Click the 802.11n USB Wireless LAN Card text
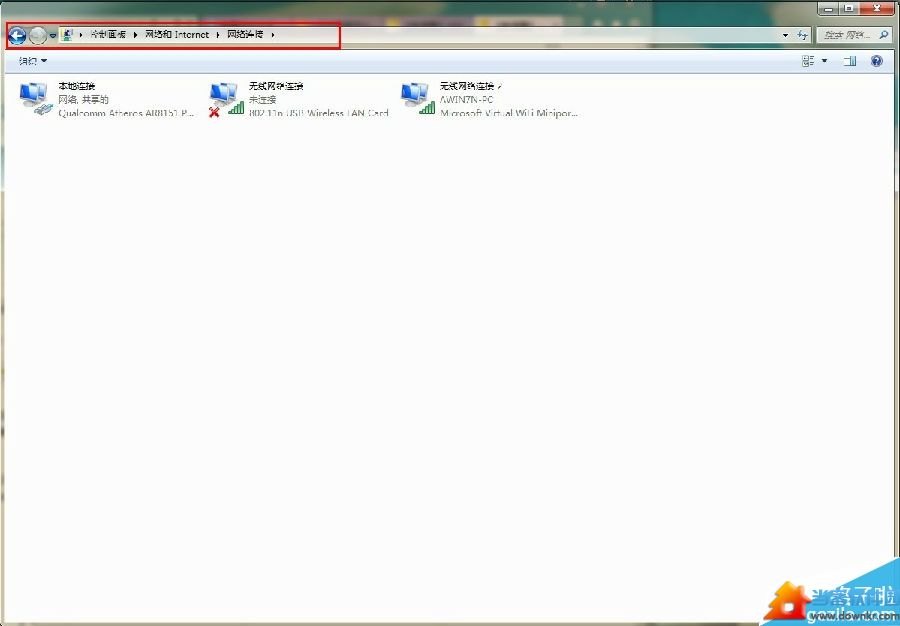This screenshot has height=626, width=900. coord(319,114)
